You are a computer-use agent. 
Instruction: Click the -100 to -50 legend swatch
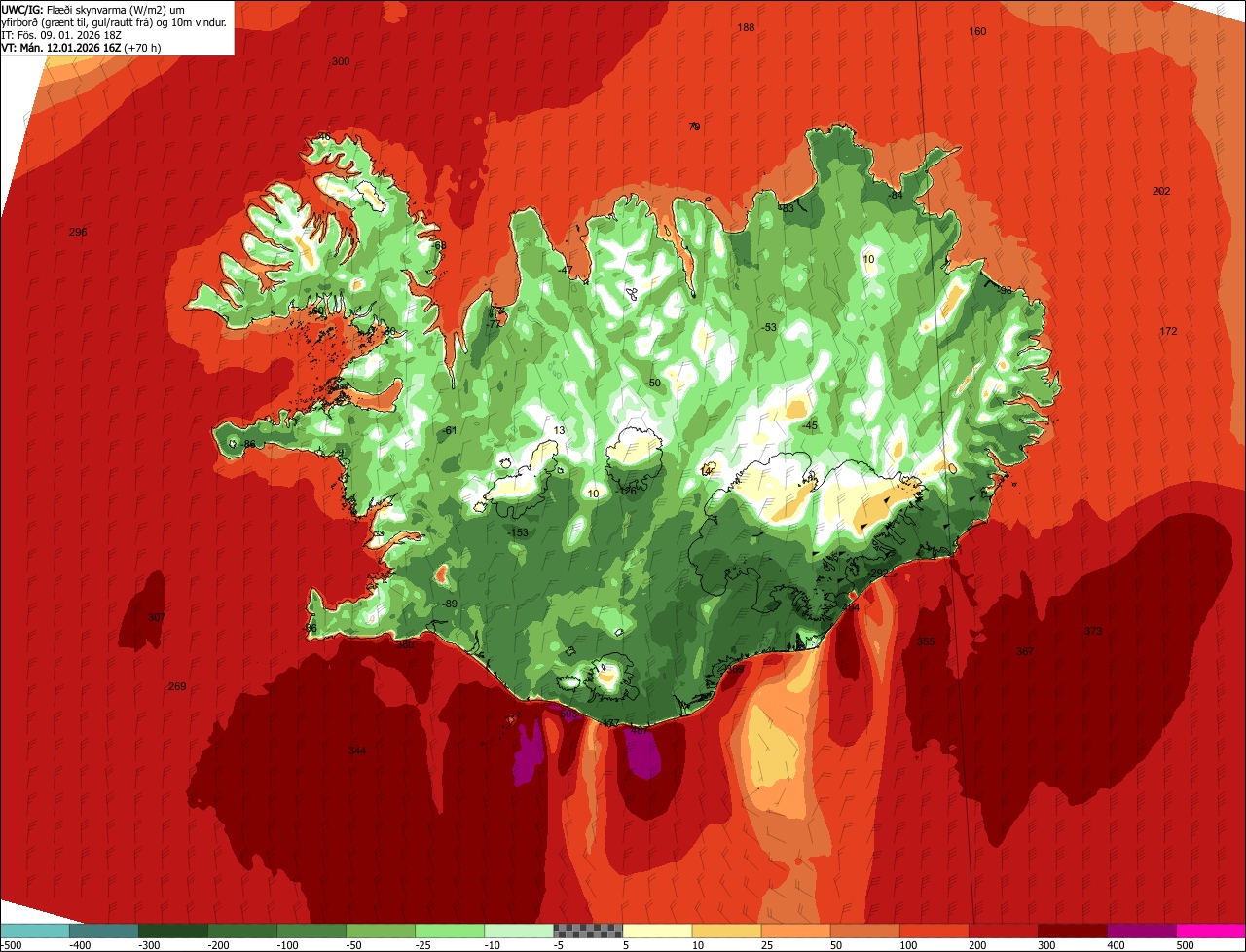pos(311,931)
